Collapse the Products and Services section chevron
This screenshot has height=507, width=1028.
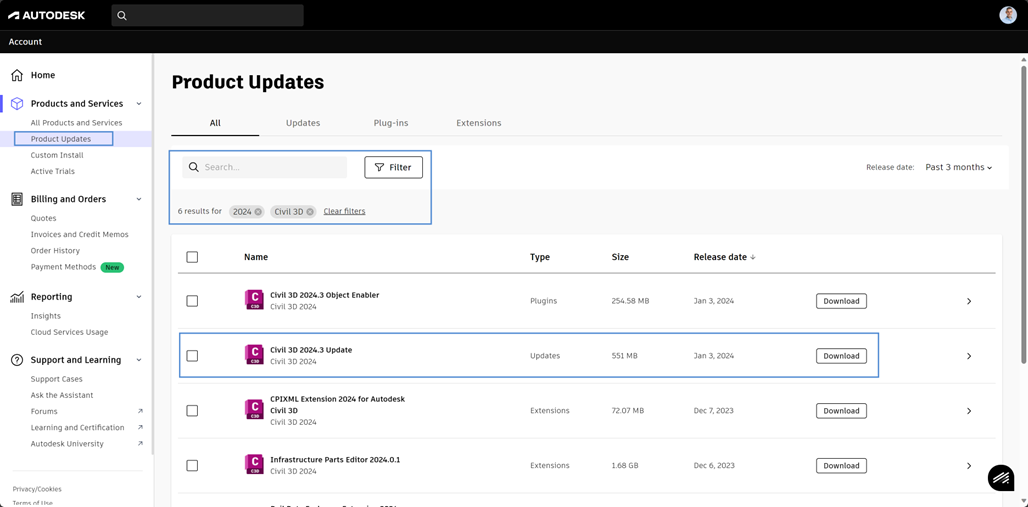[x=139, y=104]
